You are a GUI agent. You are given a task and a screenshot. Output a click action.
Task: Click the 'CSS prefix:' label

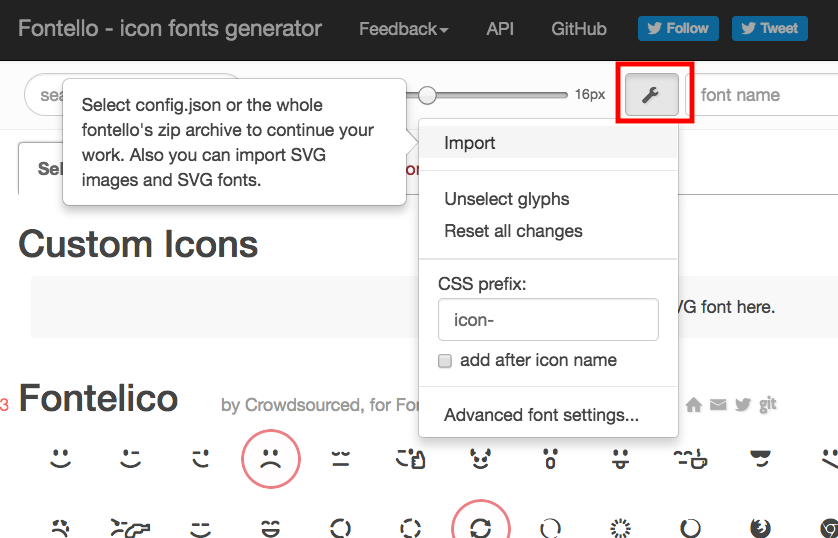[482, 284]
